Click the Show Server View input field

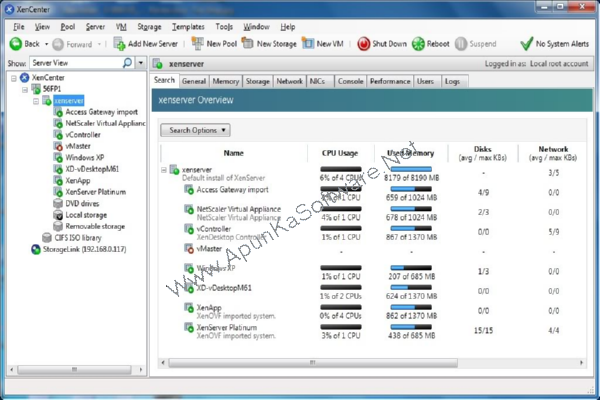pyautogui.click(x=77, y=62)
